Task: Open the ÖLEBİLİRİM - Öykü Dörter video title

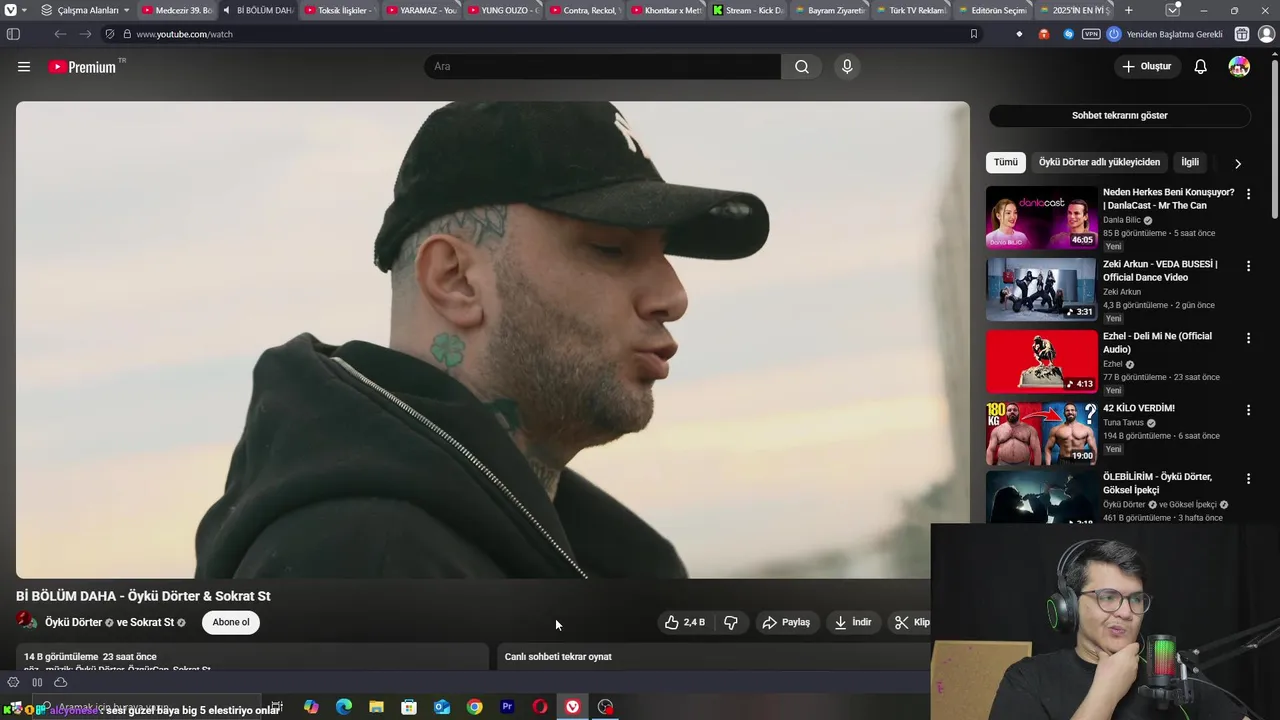Action: pyautogui.click(x=1157, y=483)
